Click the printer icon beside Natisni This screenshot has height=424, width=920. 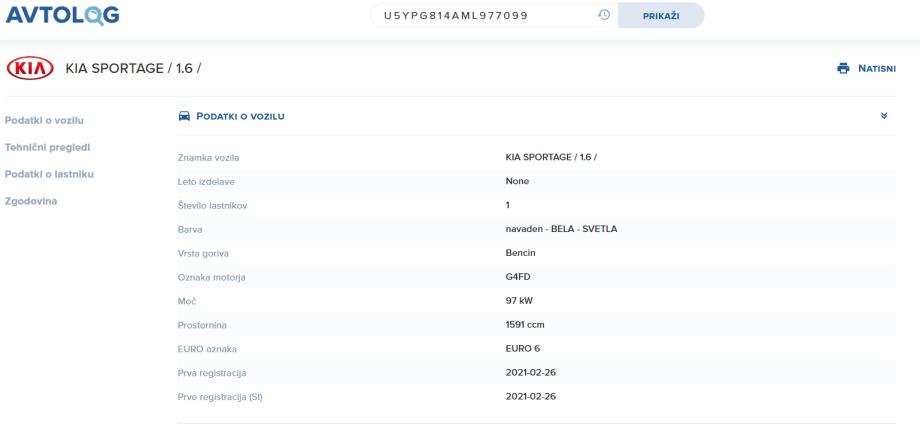click(843, 69)
